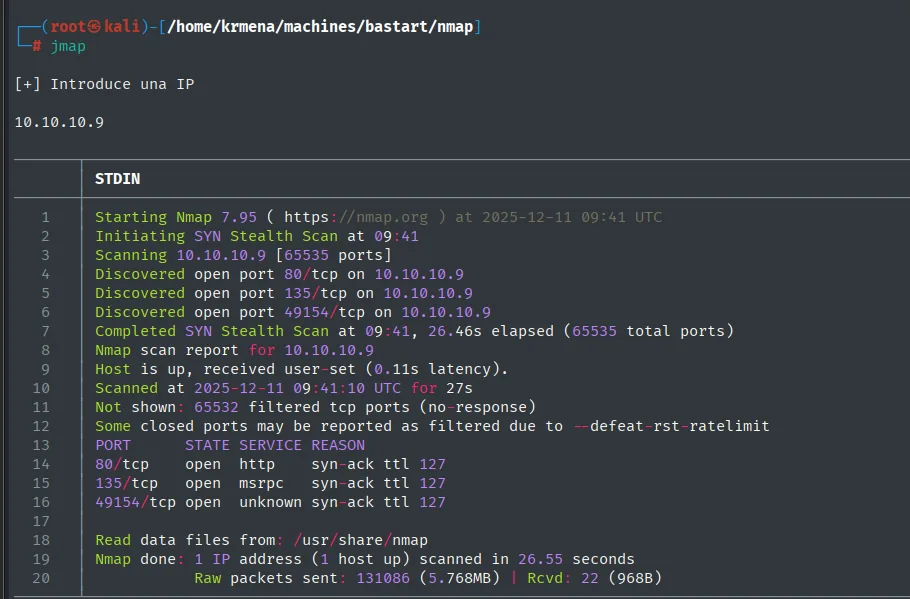Click 'Completed SYN Stealth Scan' line
Image resolution: width=910 pixels, height=599 pixels.
point(414,331)
